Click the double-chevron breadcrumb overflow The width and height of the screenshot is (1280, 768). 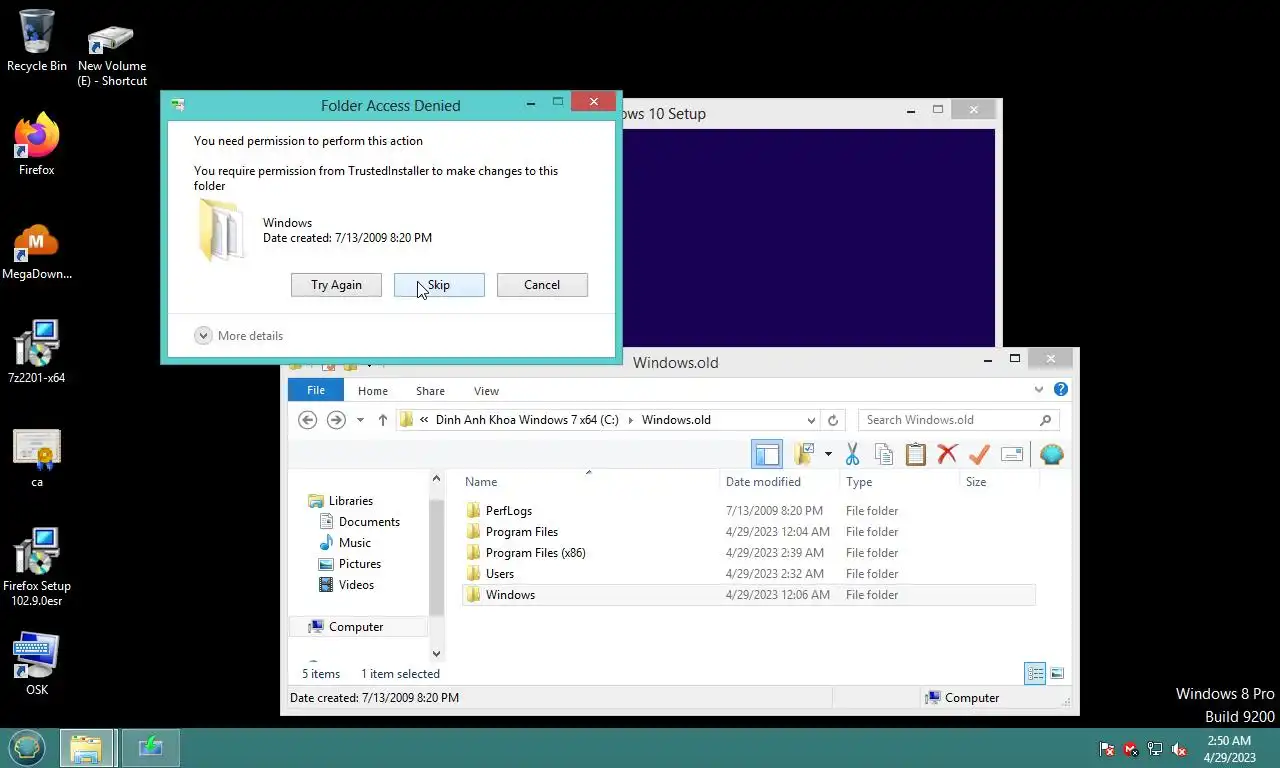(x=425, y=420)
